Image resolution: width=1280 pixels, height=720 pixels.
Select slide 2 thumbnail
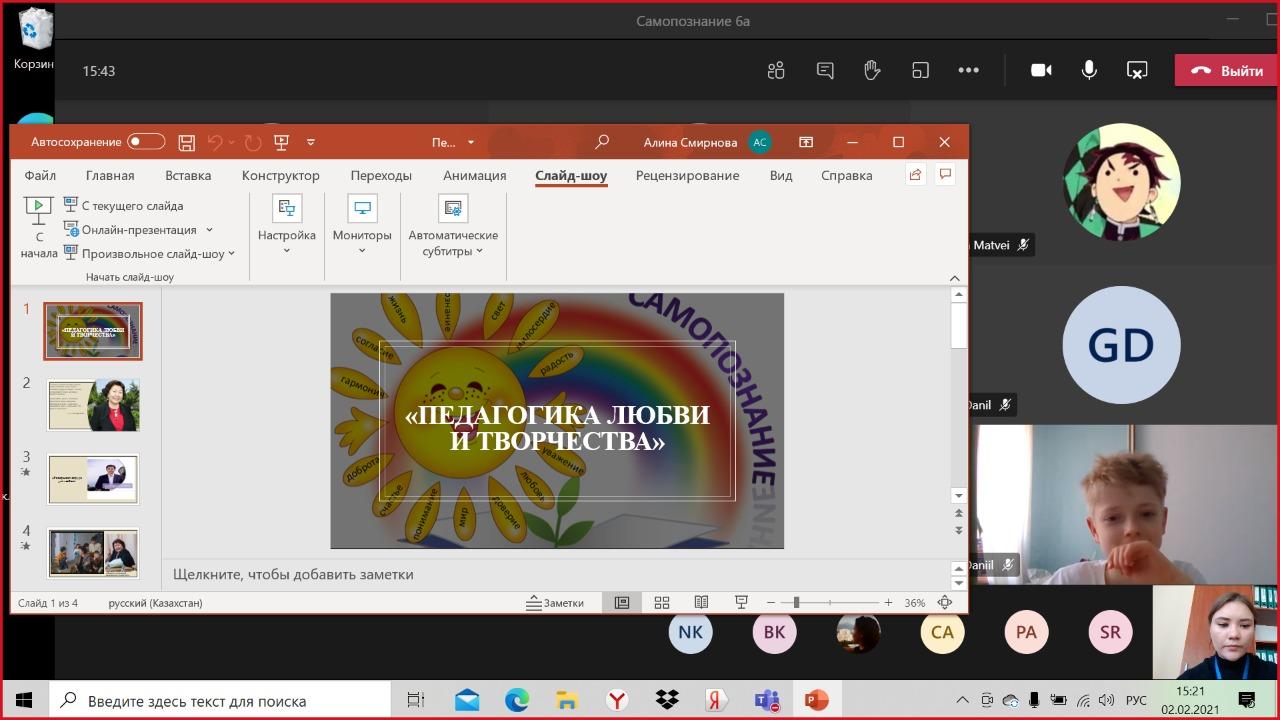93,405
